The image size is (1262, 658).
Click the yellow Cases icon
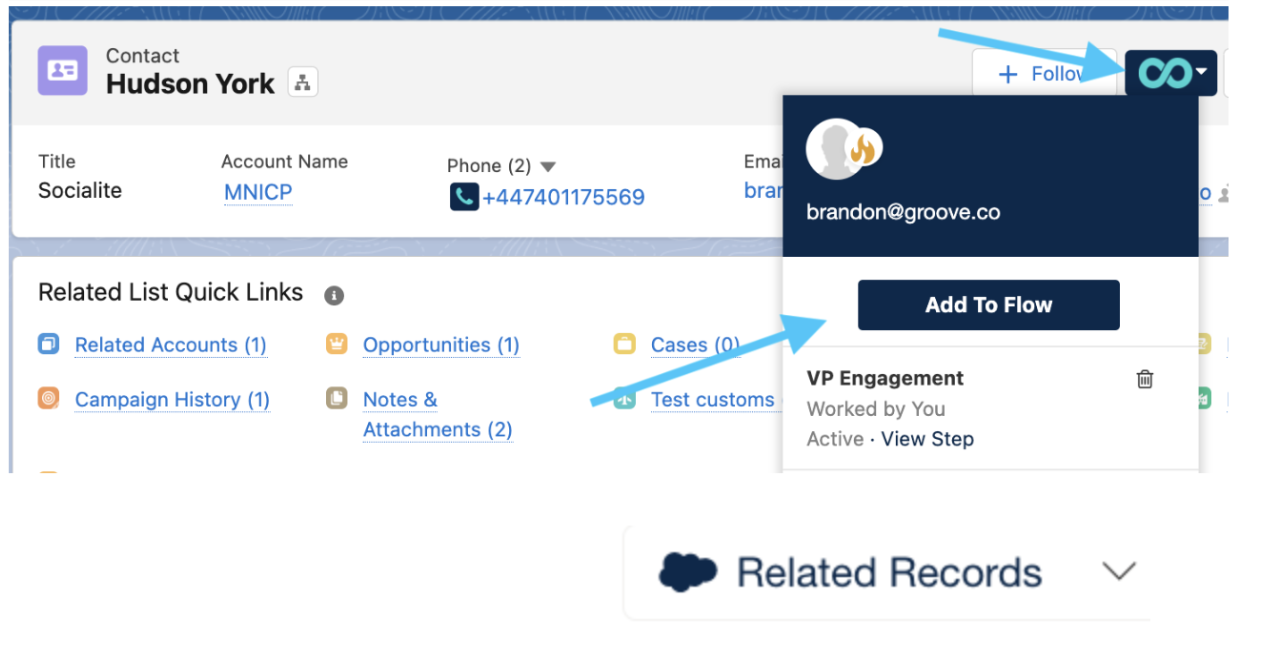pos(624,344)
